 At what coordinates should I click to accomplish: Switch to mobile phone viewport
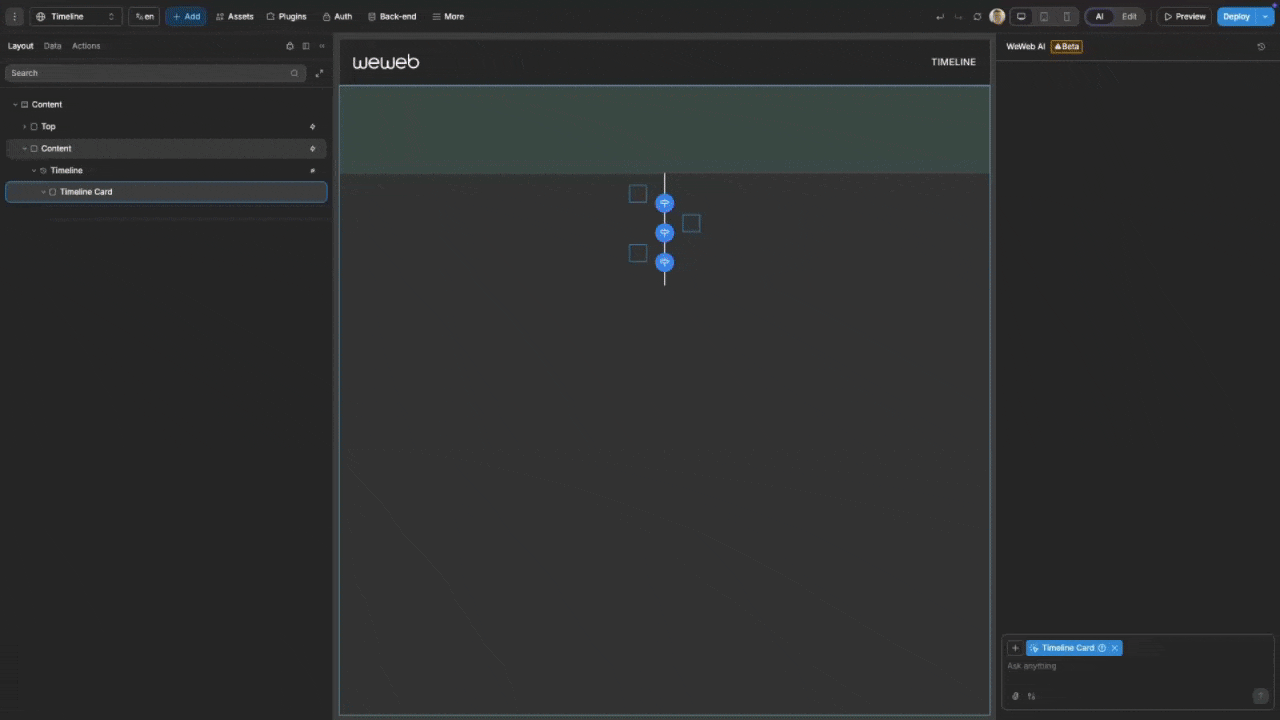click(x=1066, y=16)
